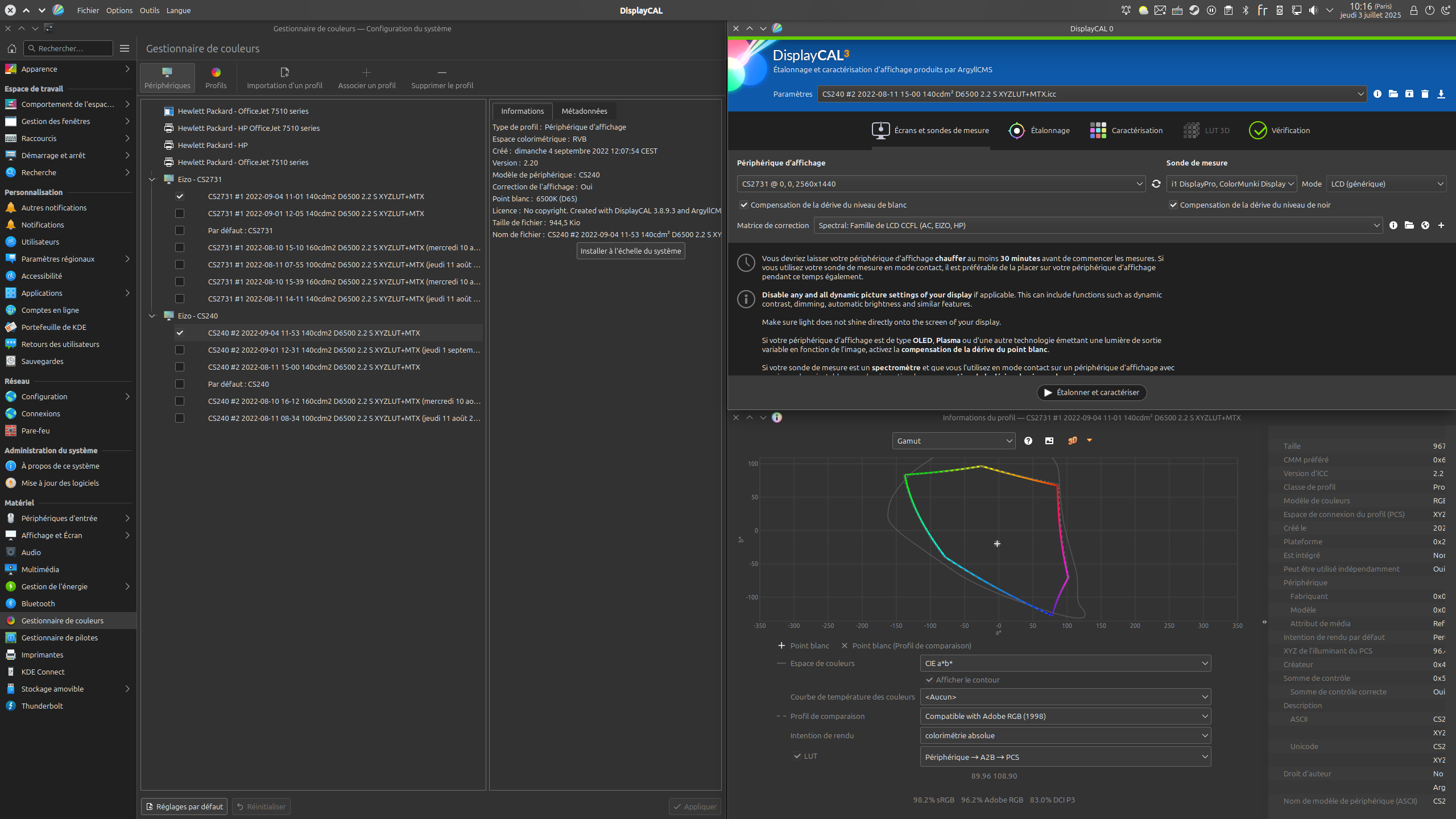Open online correction database globe icon
The width and height of the screenshot is (1456, 819).
(1425, 225)
